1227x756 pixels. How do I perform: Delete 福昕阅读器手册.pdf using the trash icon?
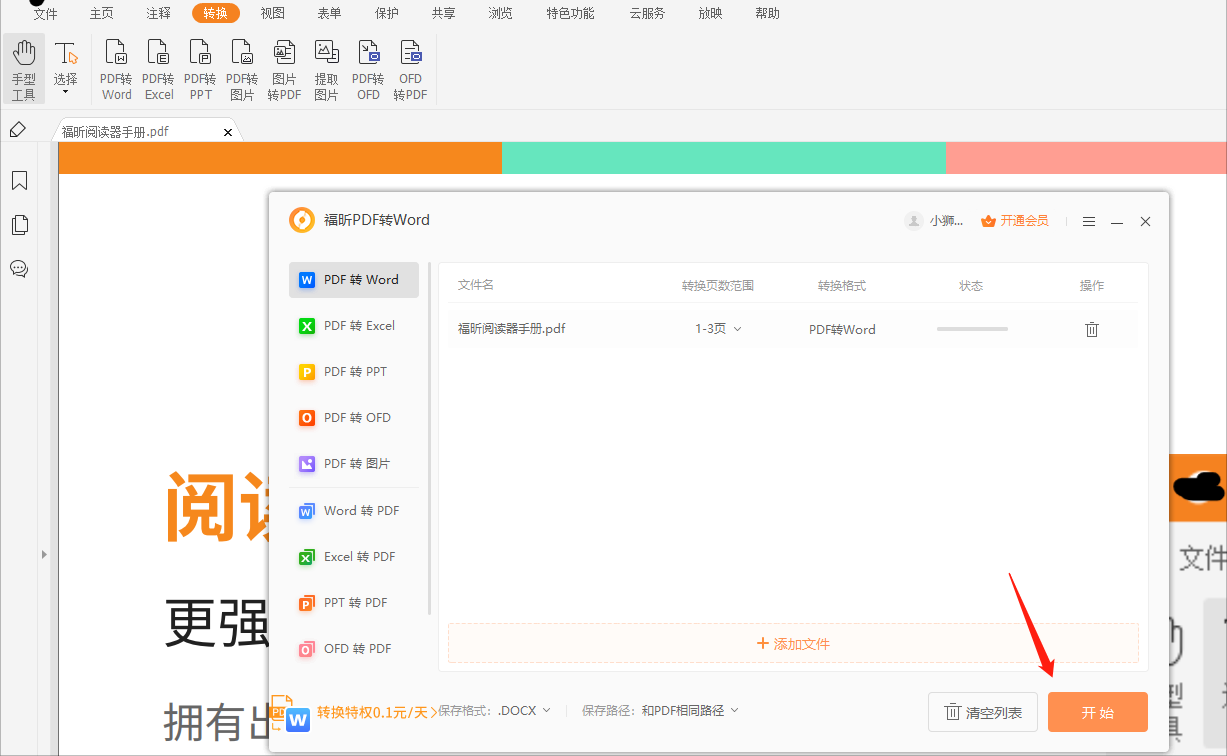pos(1091,328)
